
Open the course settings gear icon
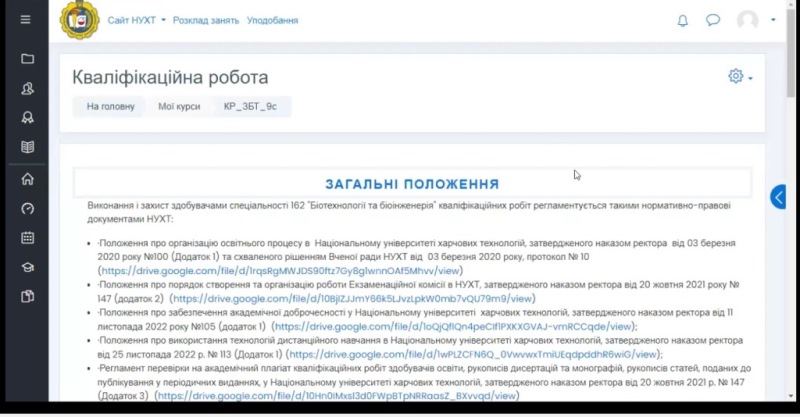click(735, 76)
